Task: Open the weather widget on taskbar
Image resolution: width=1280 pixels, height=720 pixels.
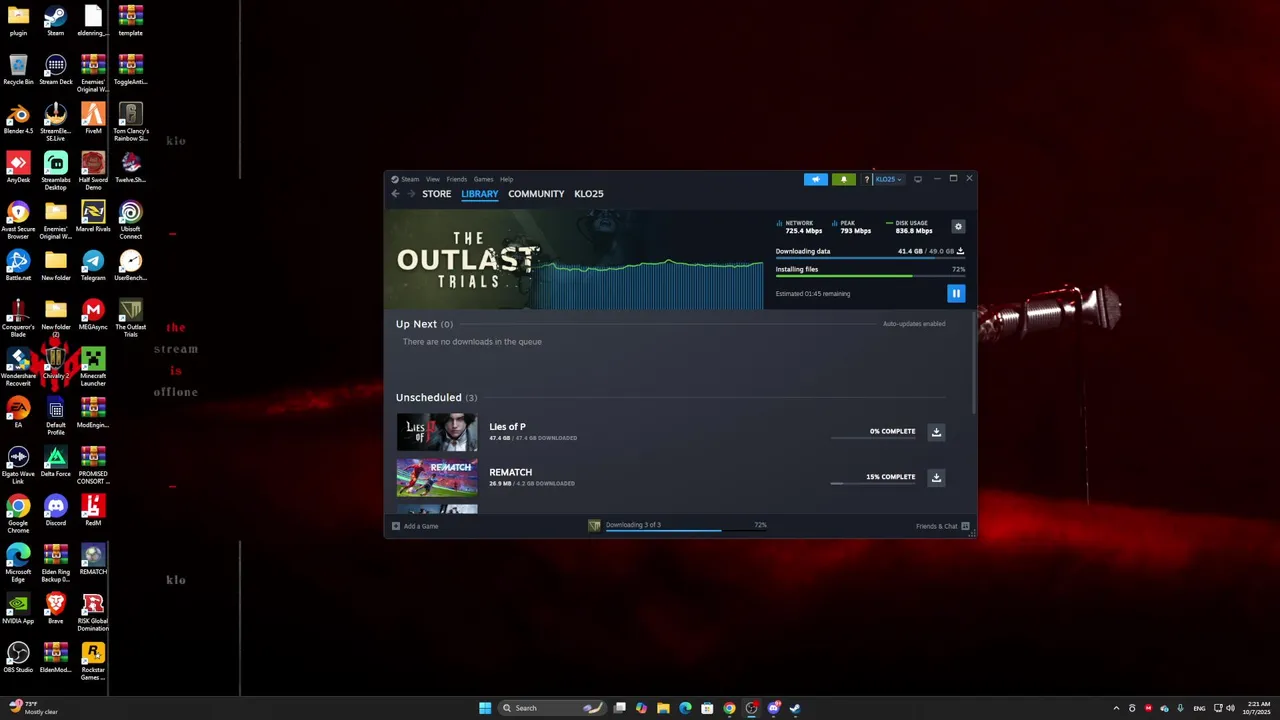Action: click(33, 708)
